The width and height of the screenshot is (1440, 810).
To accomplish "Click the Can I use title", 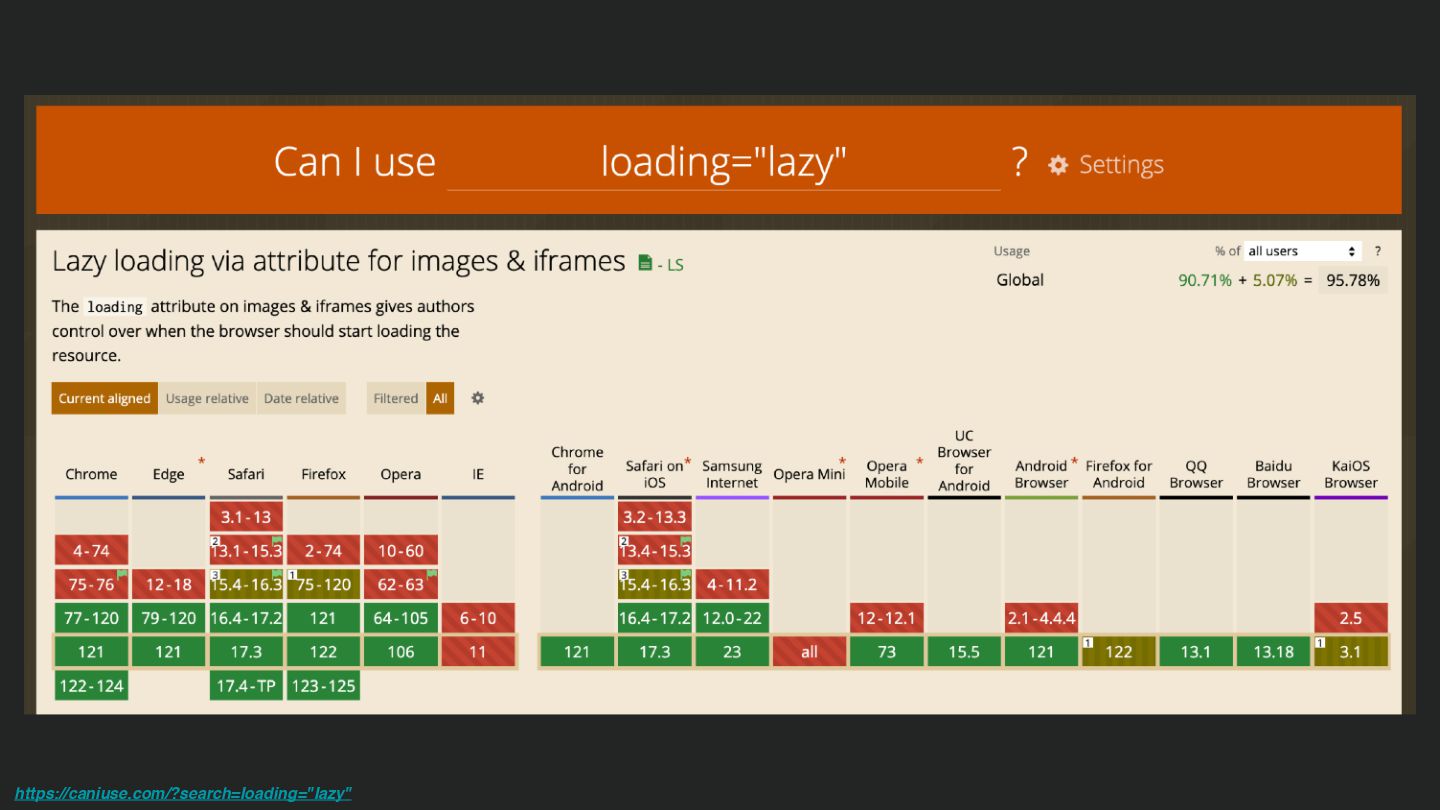I will pos(355,162).
